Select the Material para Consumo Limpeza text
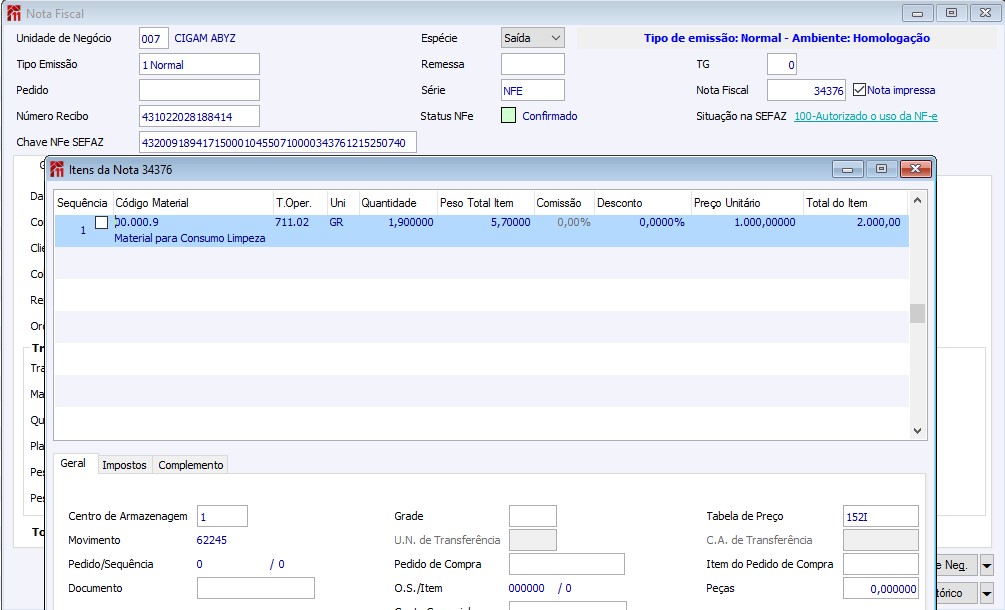 click(x=190, y=238)
